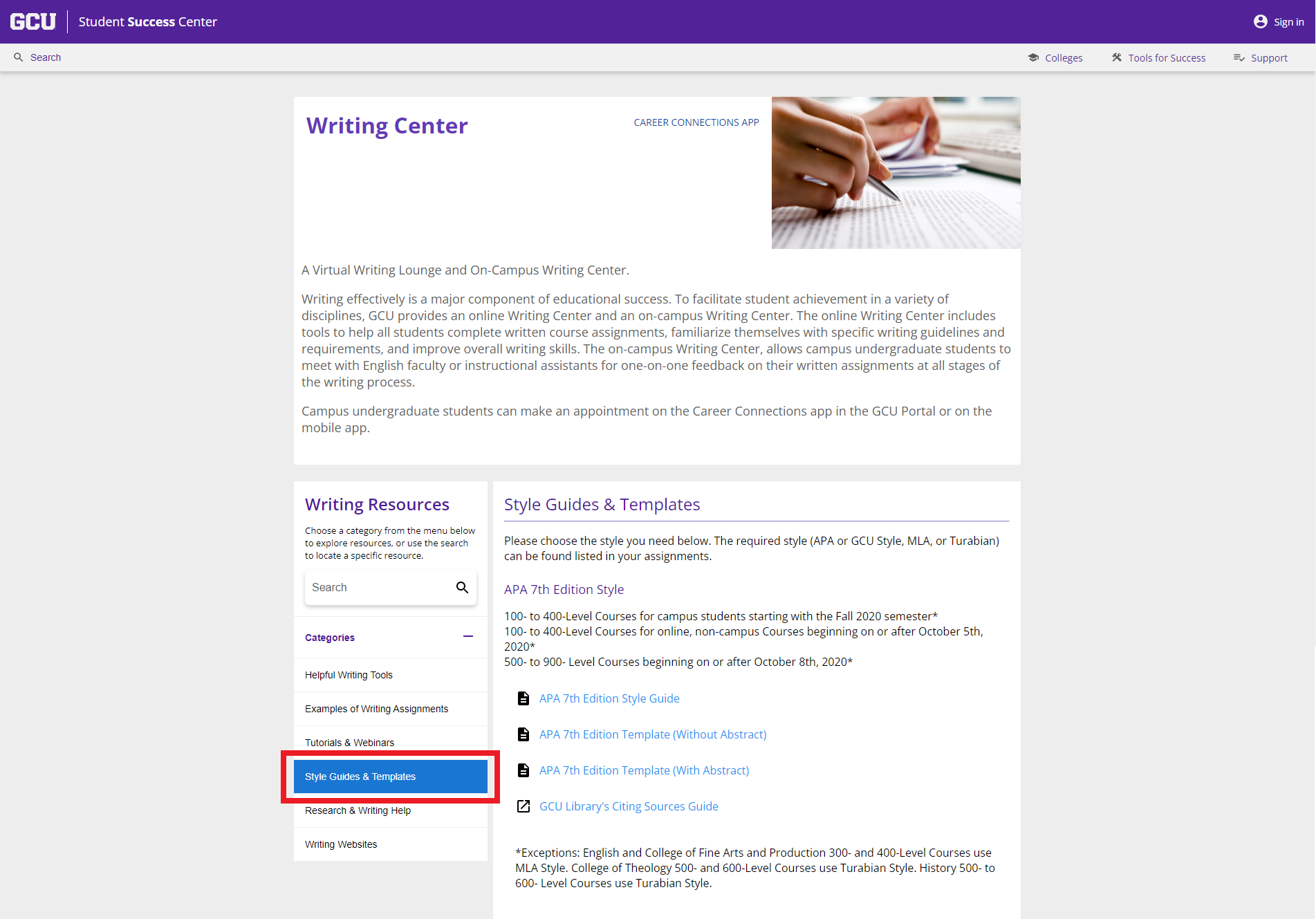Select Tutorials & Webinars category
Viewport: 1316px width, 919px height.
tap(391, 743)
